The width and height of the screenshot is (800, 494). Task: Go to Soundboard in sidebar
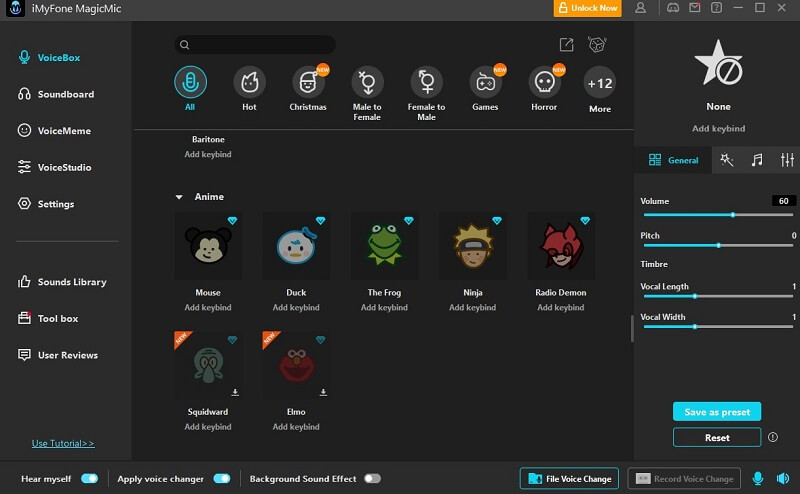coord(56,94)
